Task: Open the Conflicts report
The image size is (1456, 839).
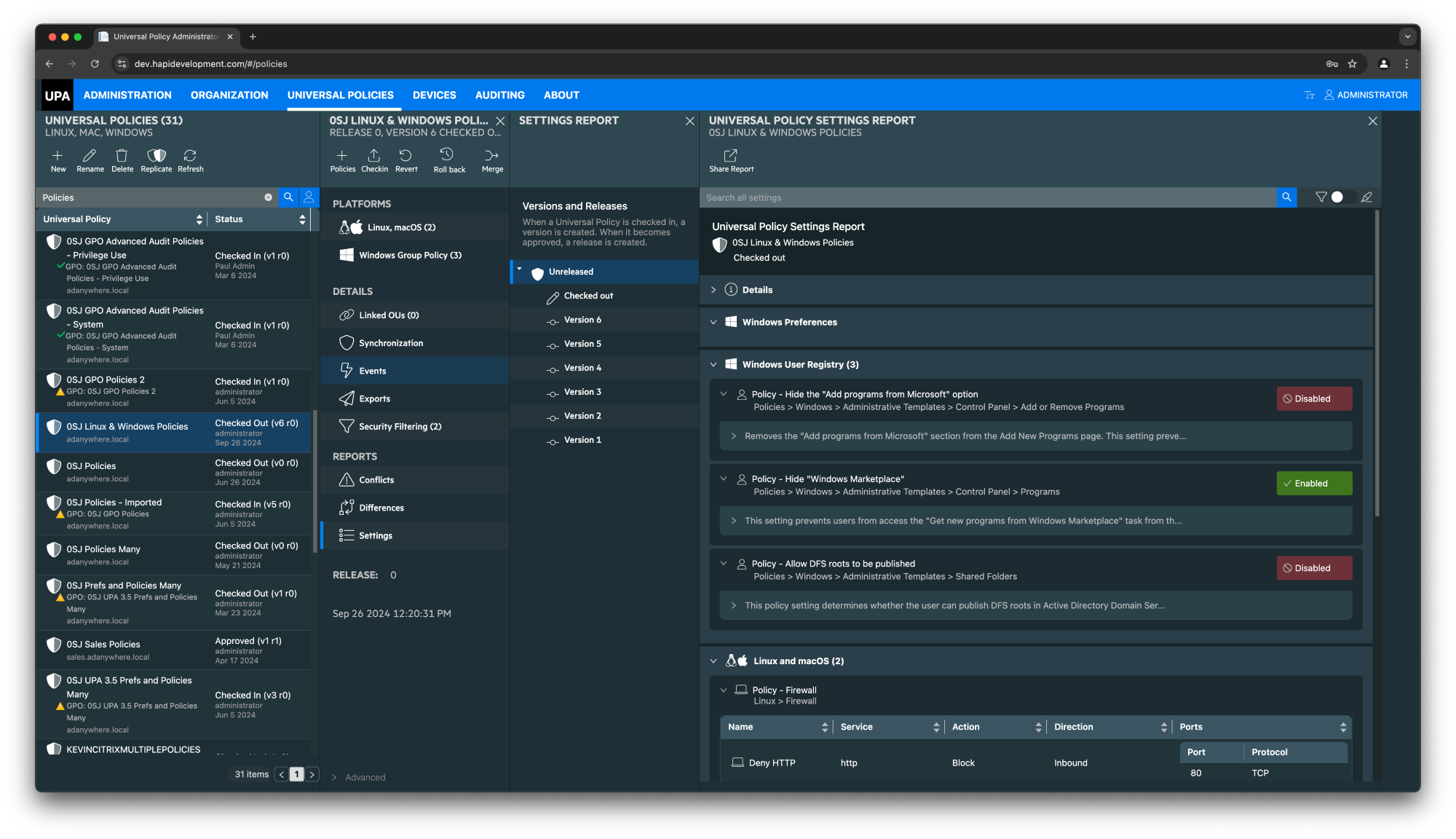Action: tap(377, 479)
